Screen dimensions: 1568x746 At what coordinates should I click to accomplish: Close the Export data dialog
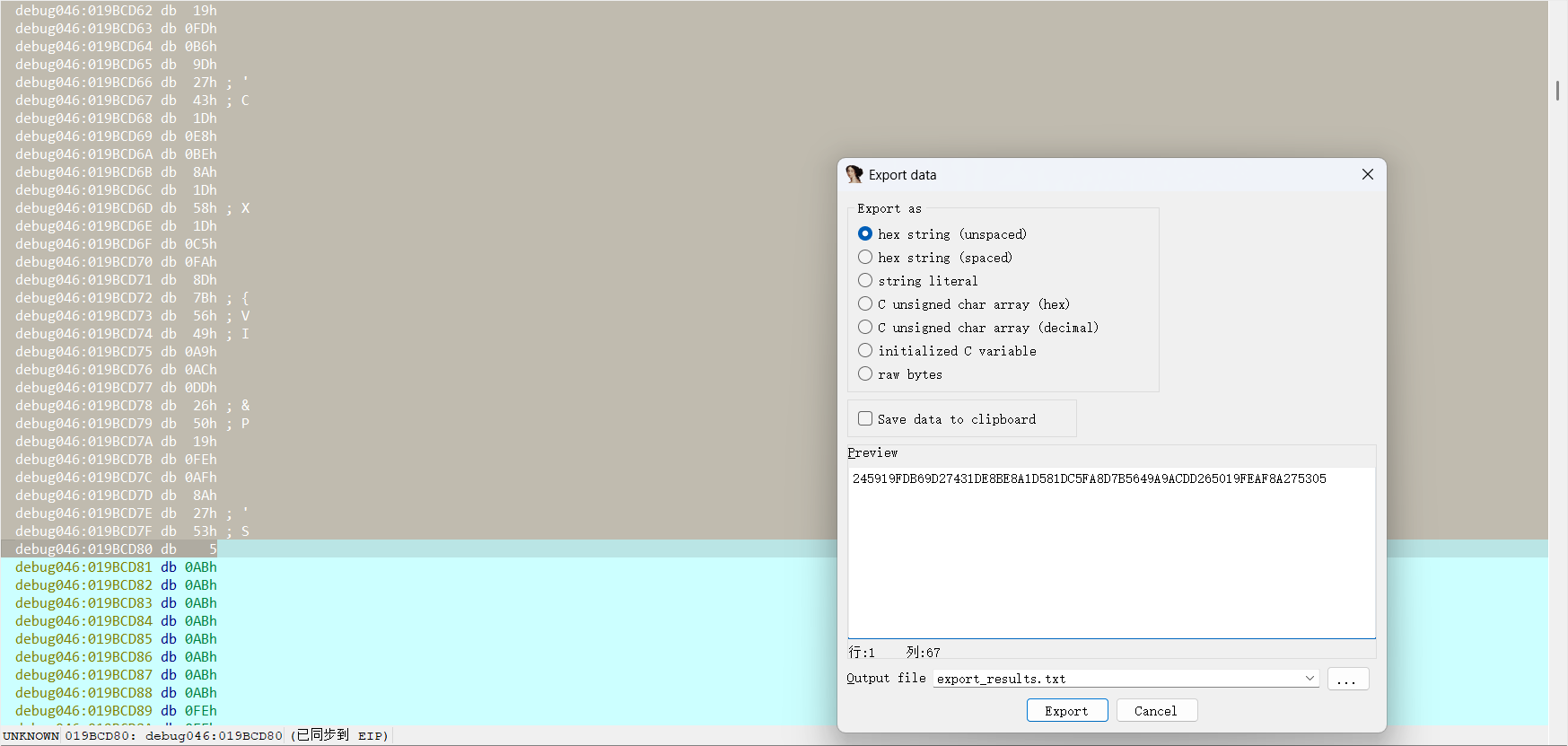tap(1367, 174)
